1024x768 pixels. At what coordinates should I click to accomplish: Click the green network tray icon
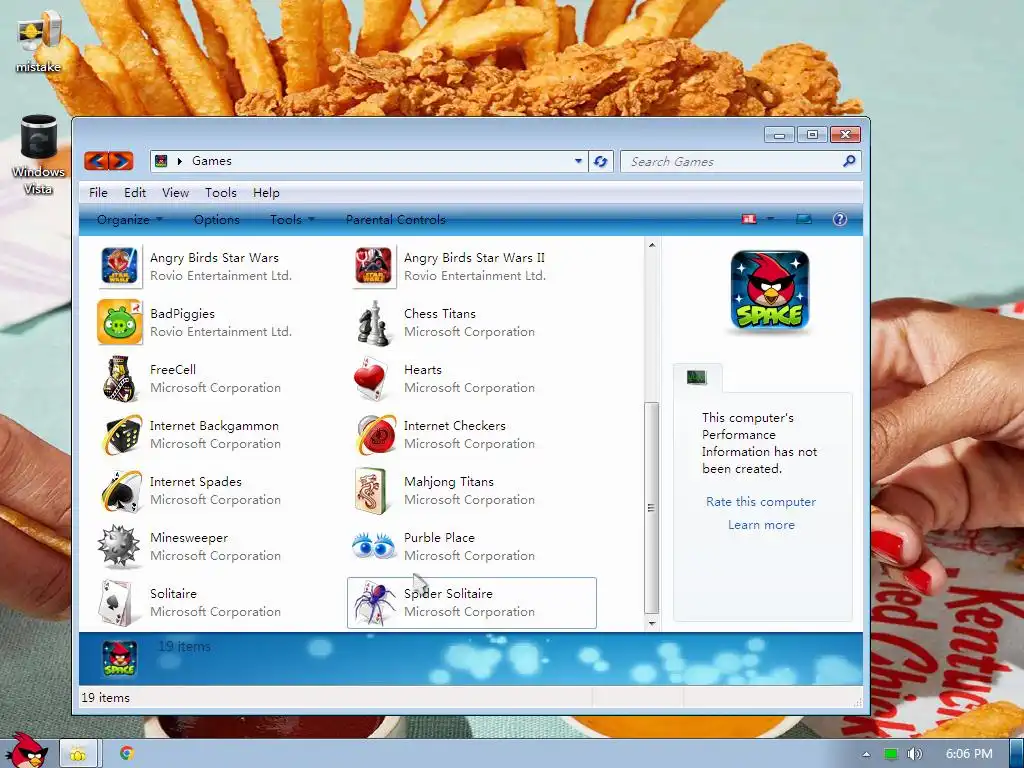coord(890,754)
